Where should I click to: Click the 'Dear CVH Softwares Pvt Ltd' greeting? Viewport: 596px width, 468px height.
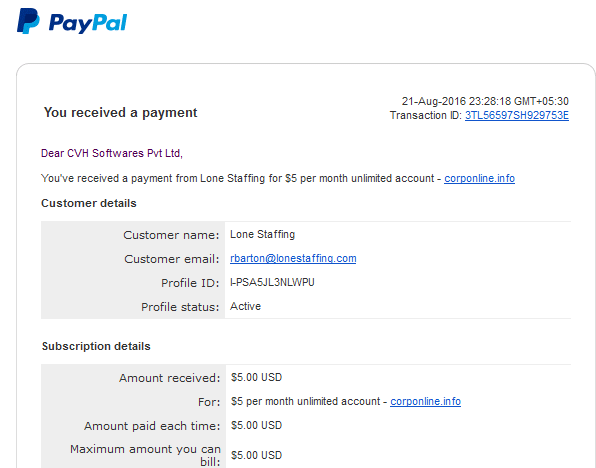coord(112,153)
